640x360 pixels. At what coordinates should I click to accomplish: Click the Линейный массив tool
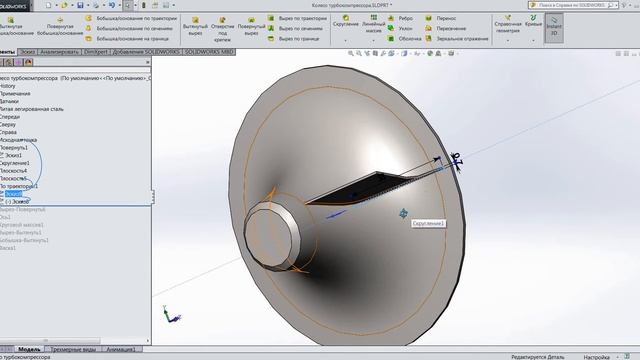point(373,24)
